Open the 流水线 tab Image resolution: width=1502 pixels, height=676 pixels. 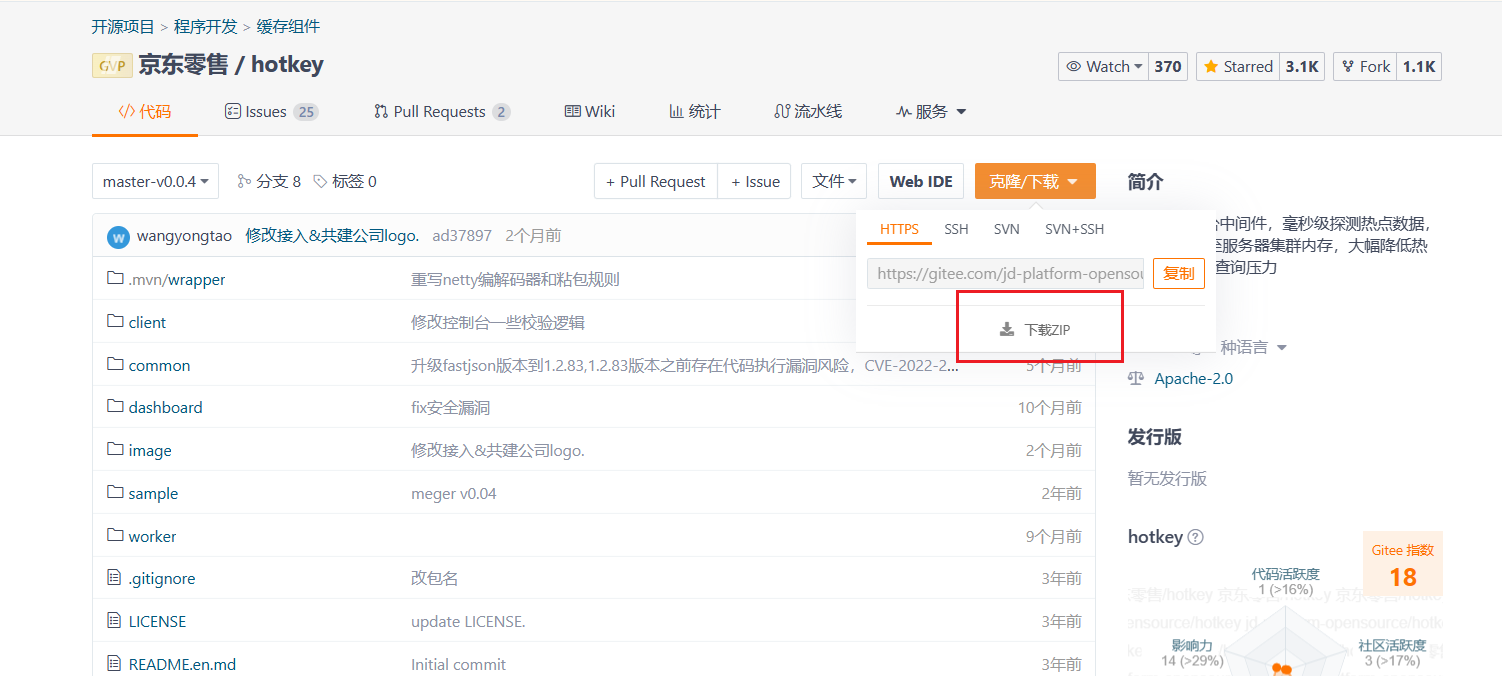pos(808,111)
